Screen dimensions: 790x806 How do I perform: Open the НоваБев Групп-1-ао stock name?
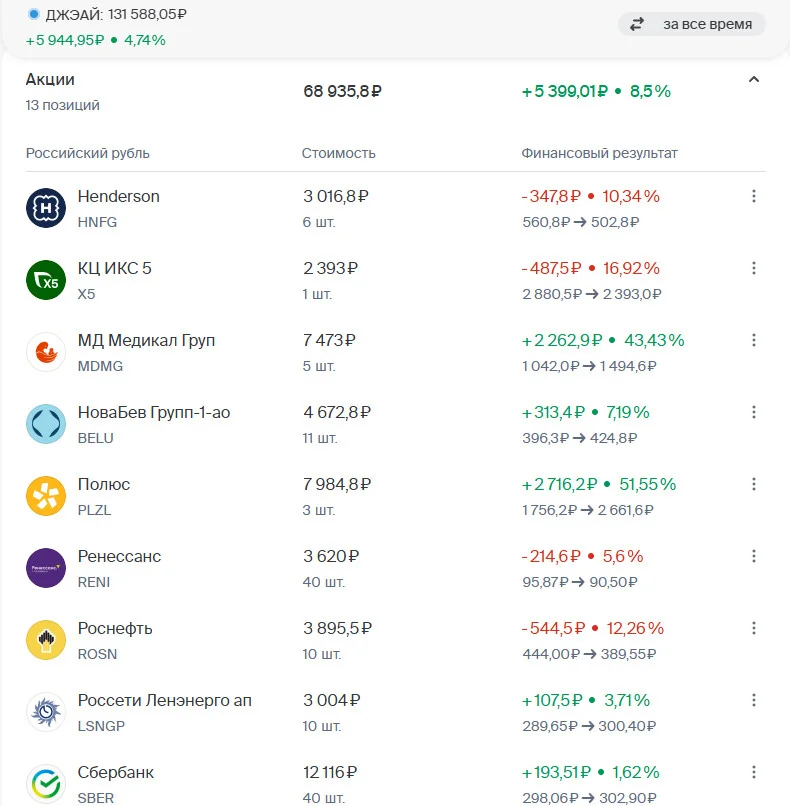(154, 413)
